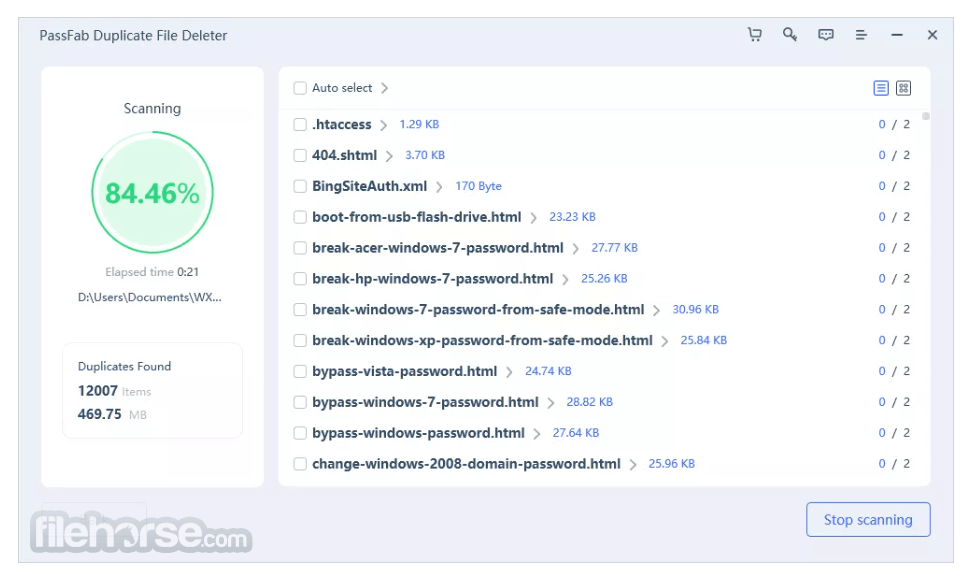Expand bypass-vista-password.html chevron
The height and width of the screenshot is (583, 972).
point(509,372)
